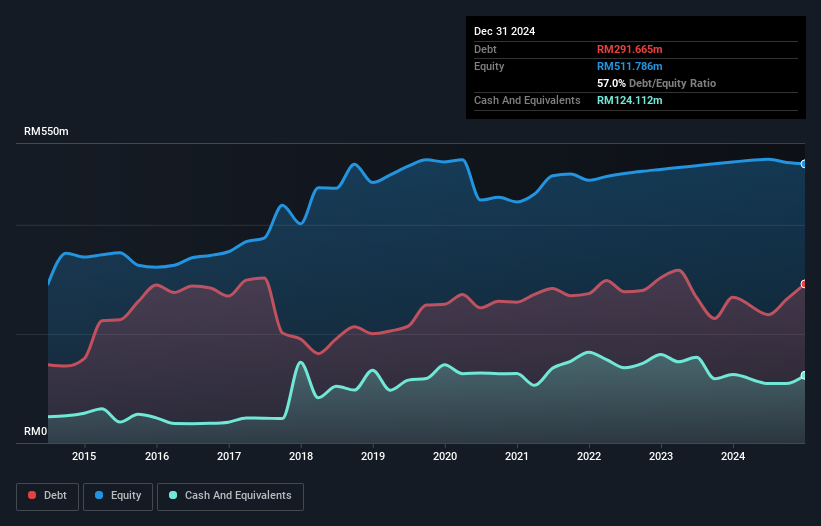Click the teal Cash And Equivalents legend dot
Image resolution: width=821 pixels, height=526 pixels.
(173, 495)
